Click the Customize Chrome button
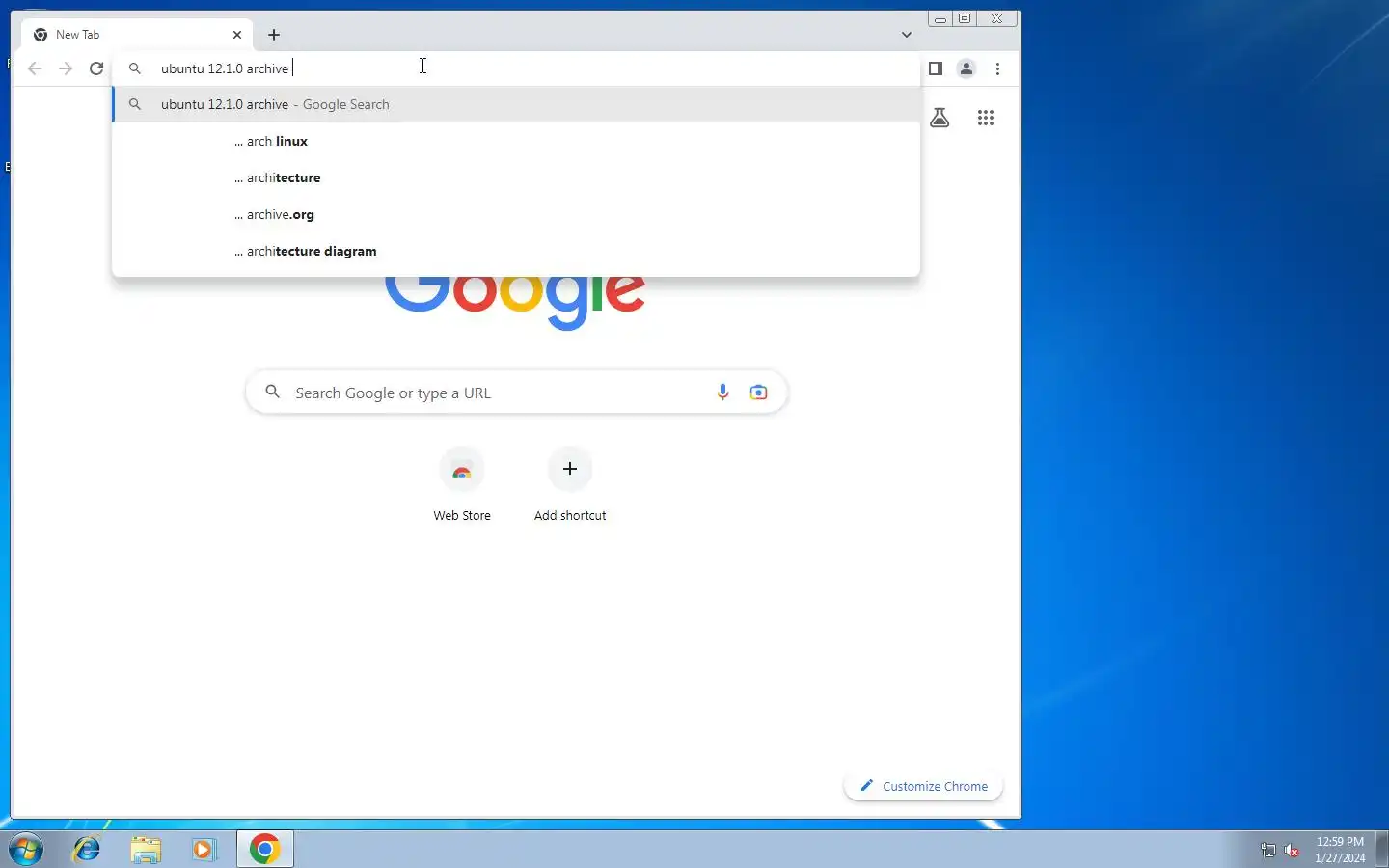The image size is (1389, 868). pos(924,786)
